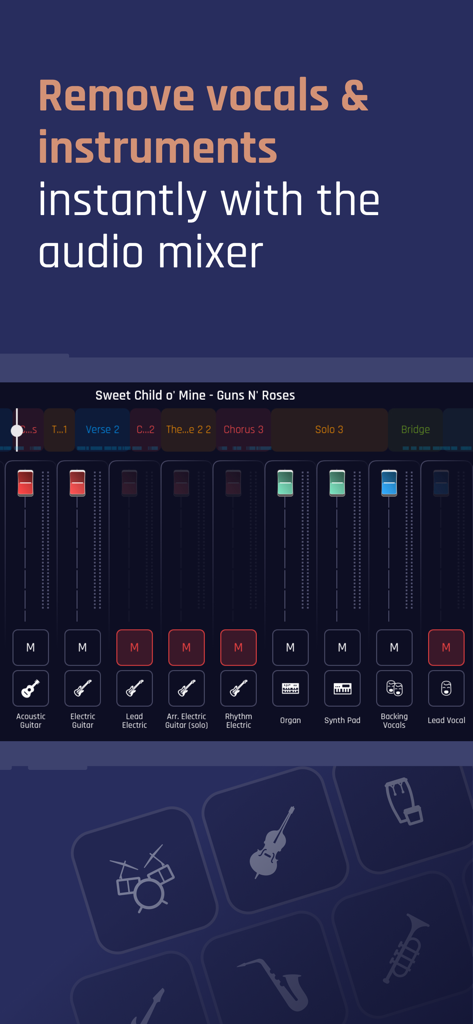
Task: Unmute the Lead Vocal track
Action: [446, 647]
